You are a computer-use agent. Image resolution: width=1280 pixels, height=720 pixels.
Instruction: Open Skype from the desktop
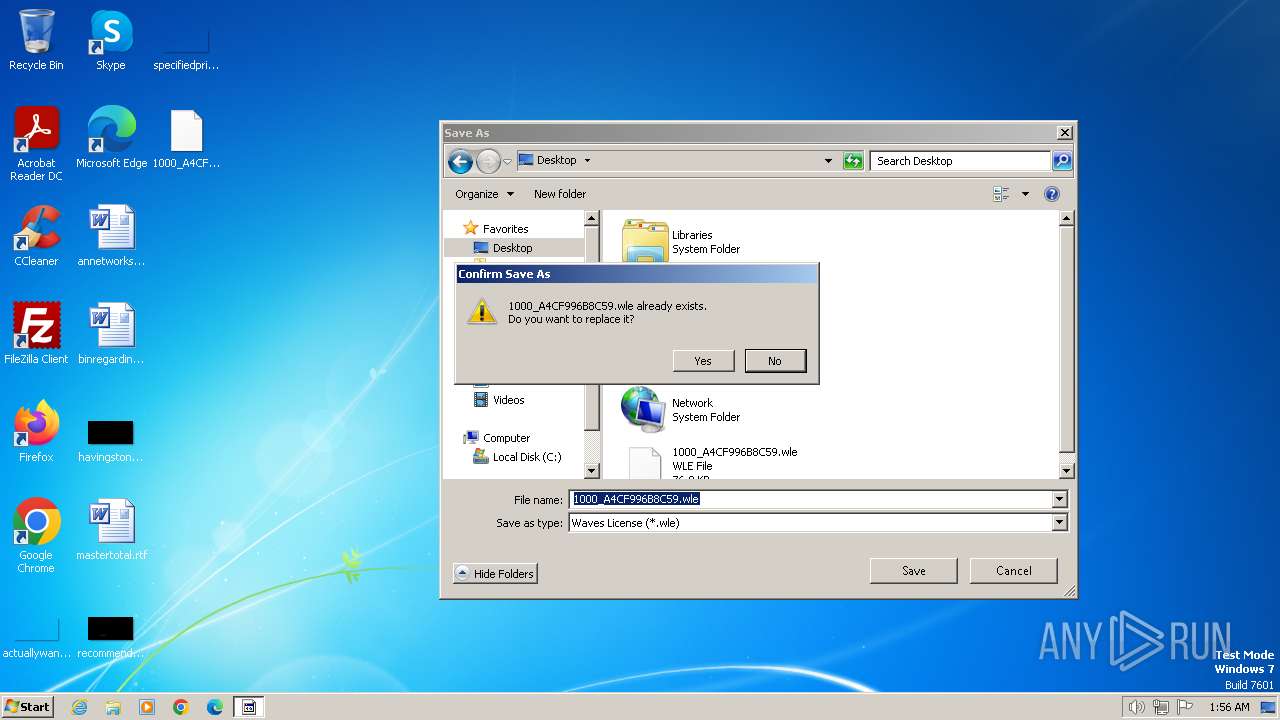point(110,40)
